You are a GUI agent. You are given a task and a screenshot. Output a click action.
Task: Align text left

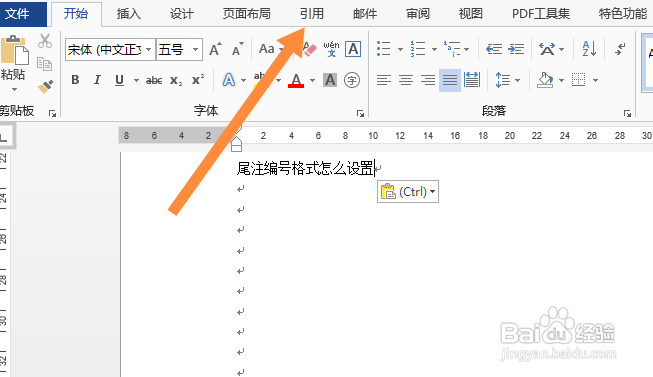(x=384, y=80)
